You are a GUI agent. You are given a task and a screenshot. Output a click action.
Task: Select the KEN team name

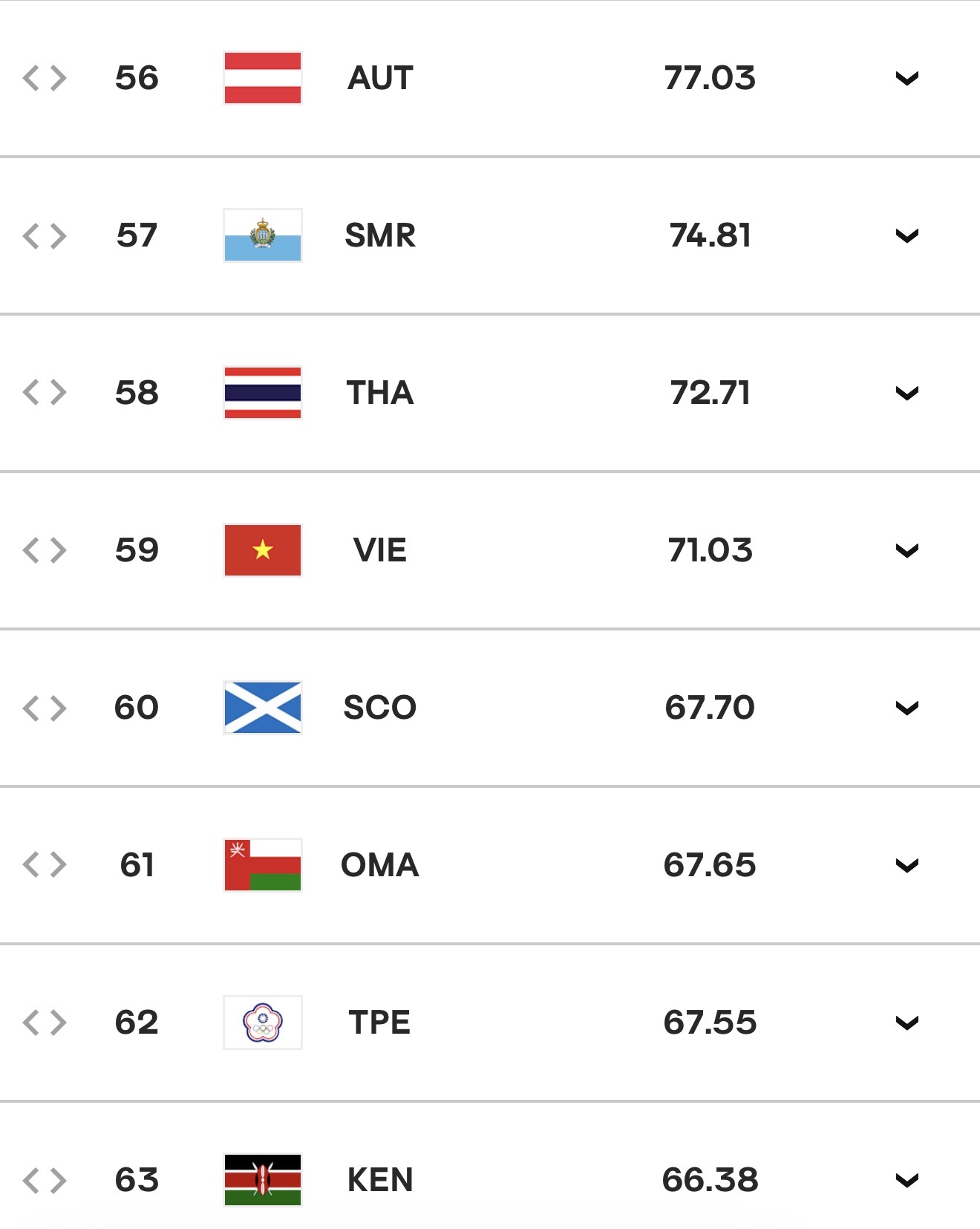tap(380, 1180)
